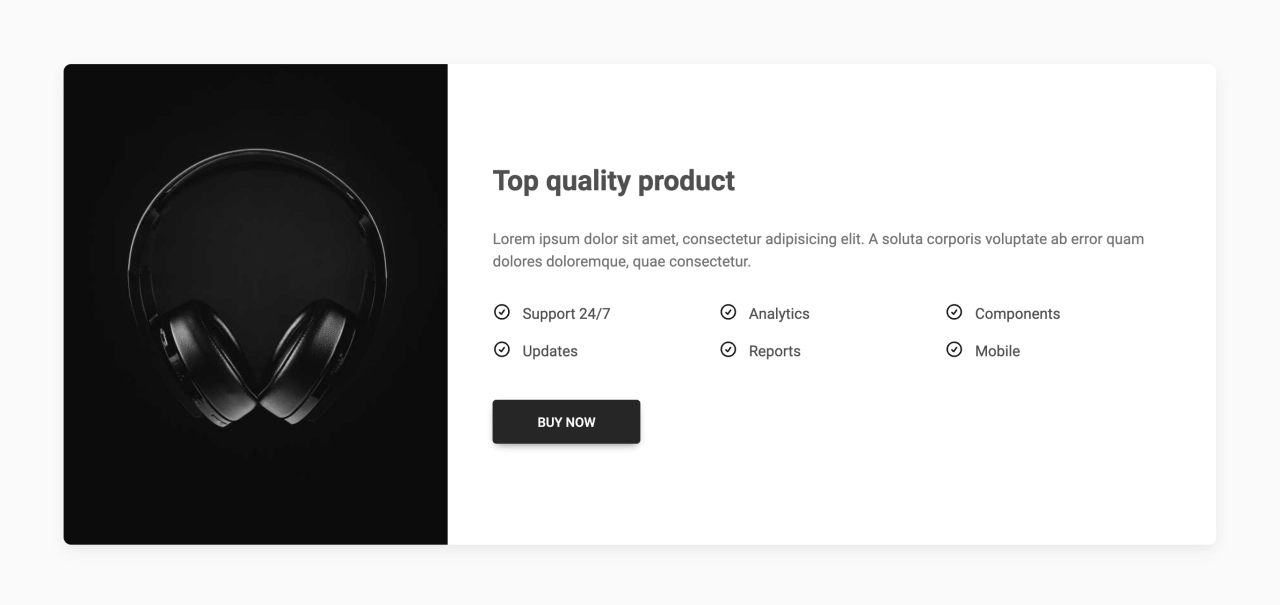Click the check icon beside Updates
The height and width of the screenshot is (605, 1280).
tap(502, 350)
